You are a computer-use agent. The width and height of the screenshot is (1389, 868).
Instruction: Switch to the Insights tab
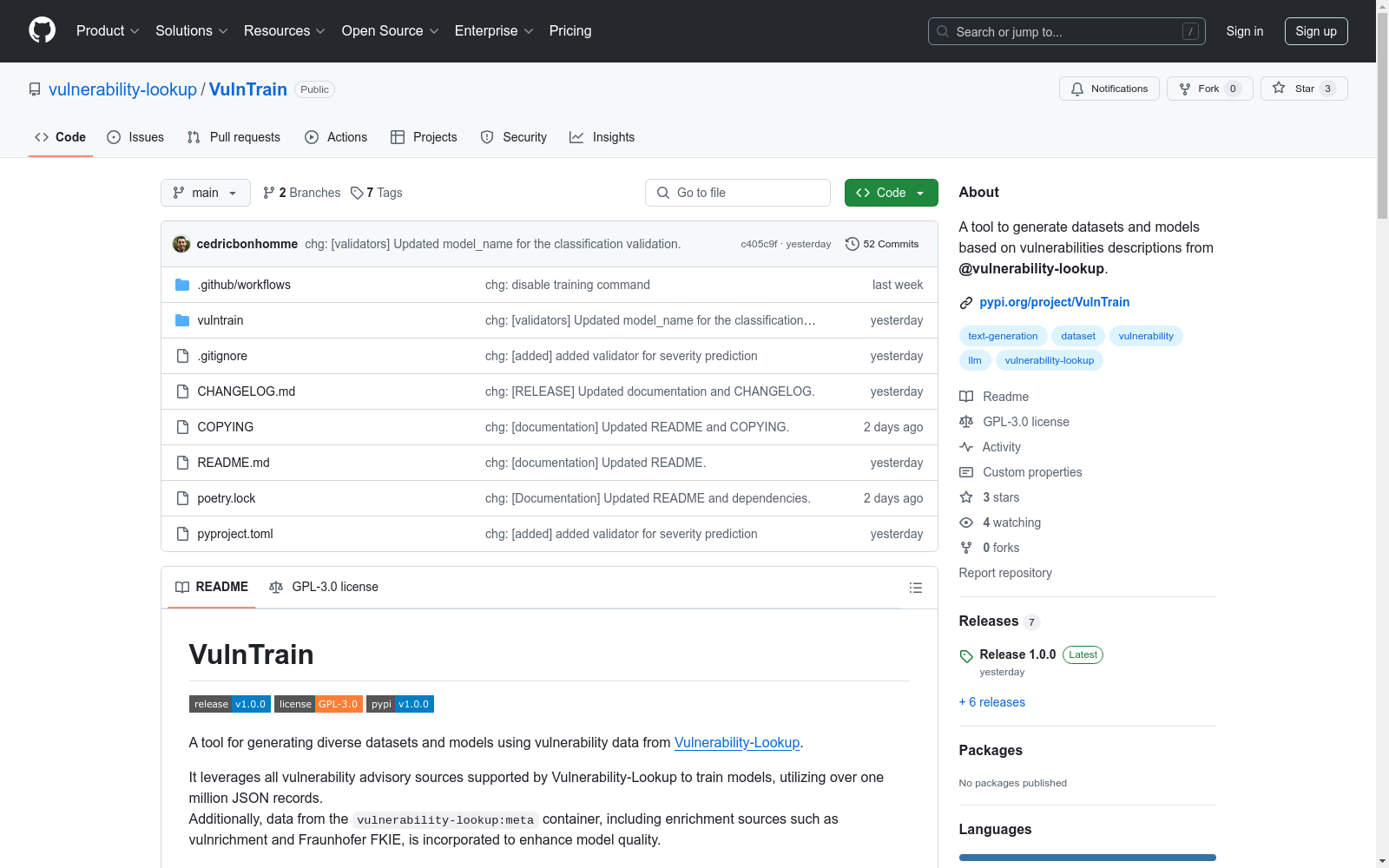(602, 137)
